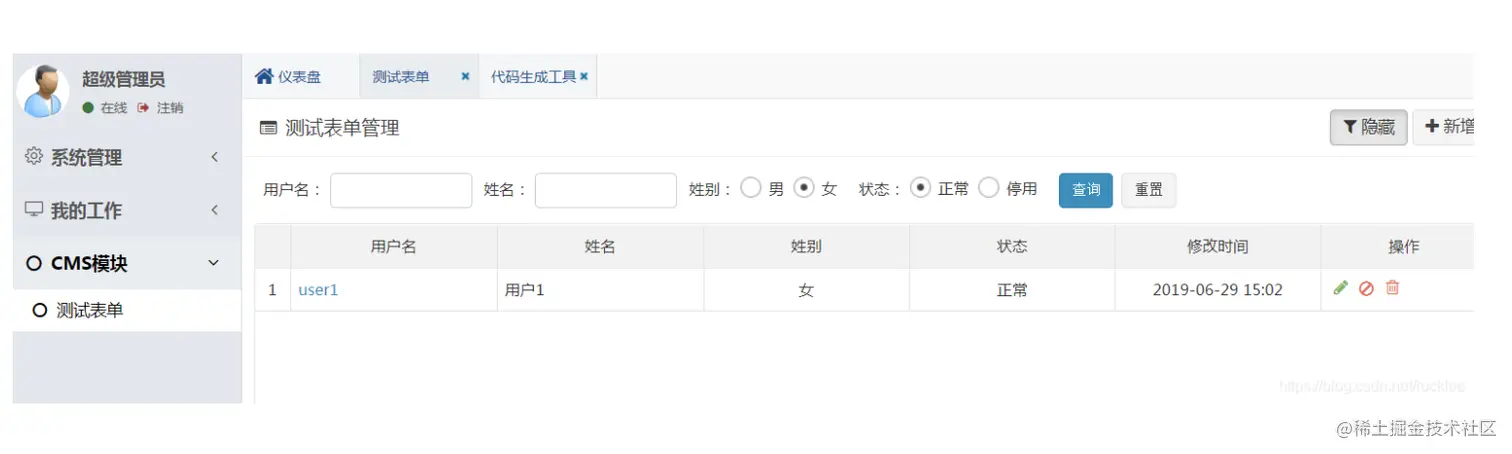Select the 男 gender radio button

click(750, 188)
